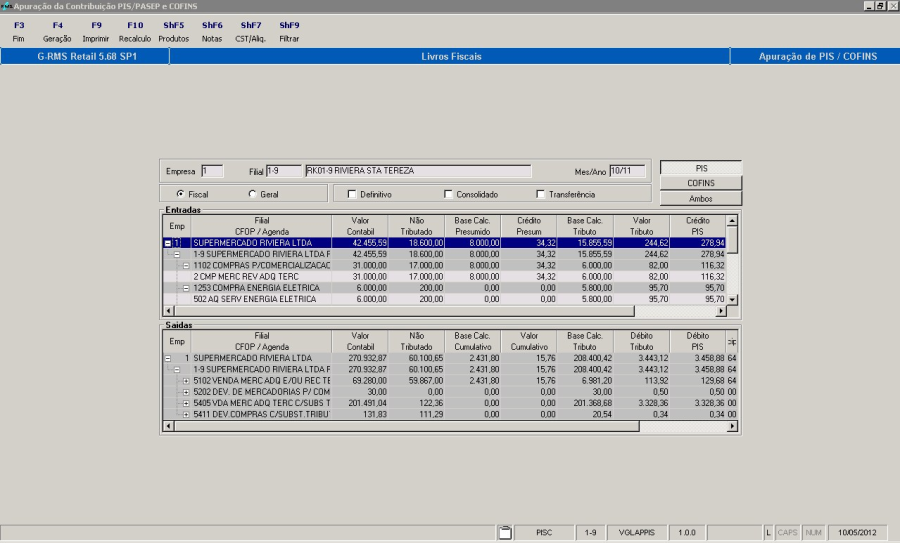The height and width of the screenshot is (543, 900).
Task: Enable the Definitivo checkbox
Action: pos(351,194)
